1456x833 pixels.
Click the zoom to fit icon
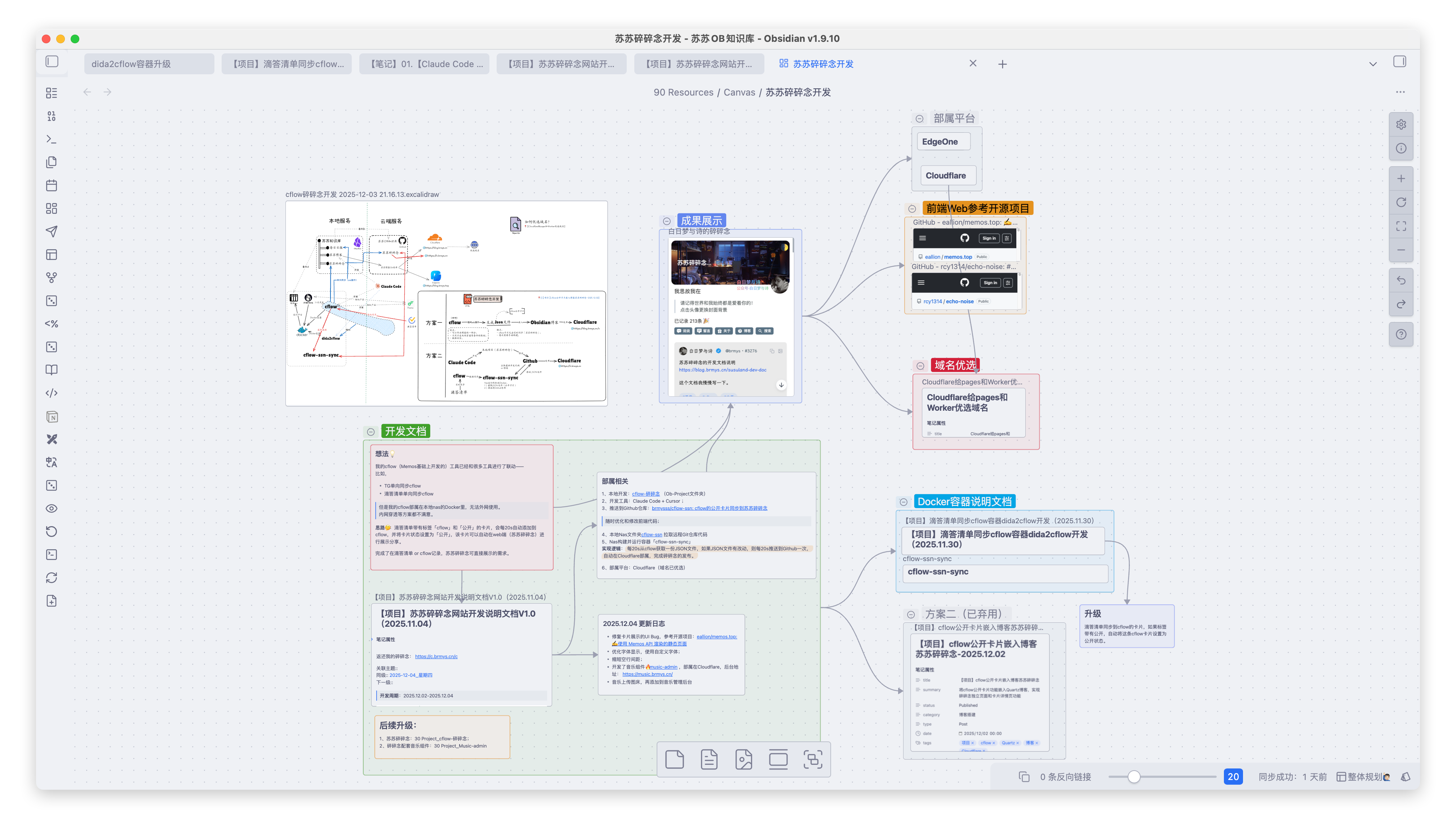pos(1400,226)
